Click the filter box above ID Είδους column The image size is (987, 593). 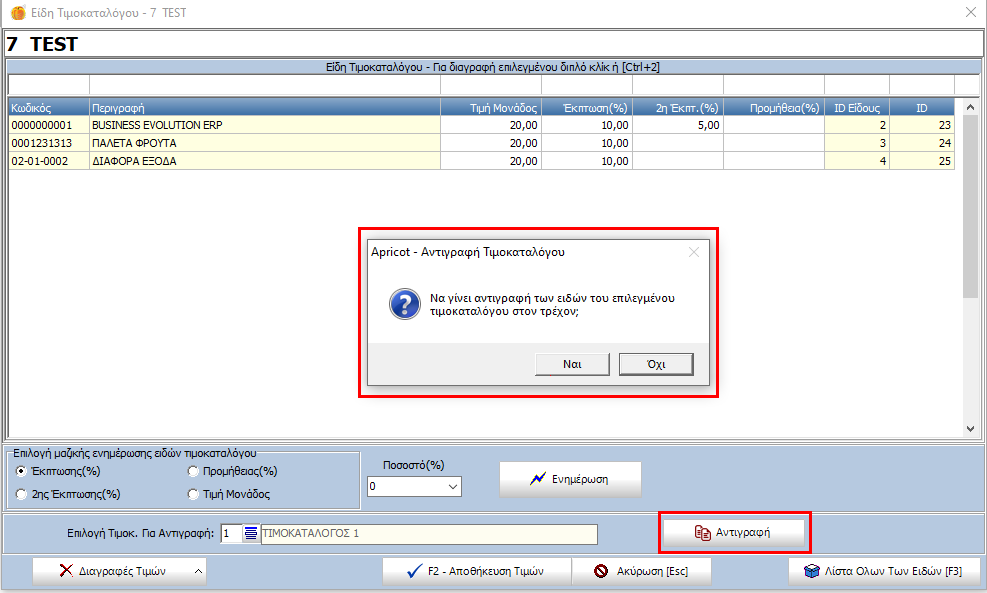(857, 84)
